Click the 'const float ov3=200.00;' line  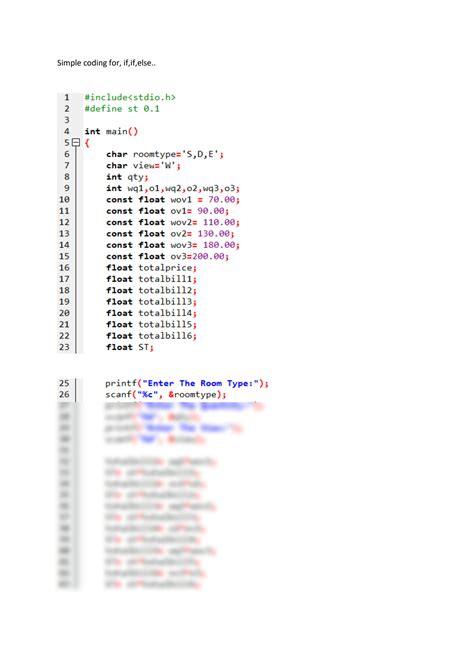(168, 256)
